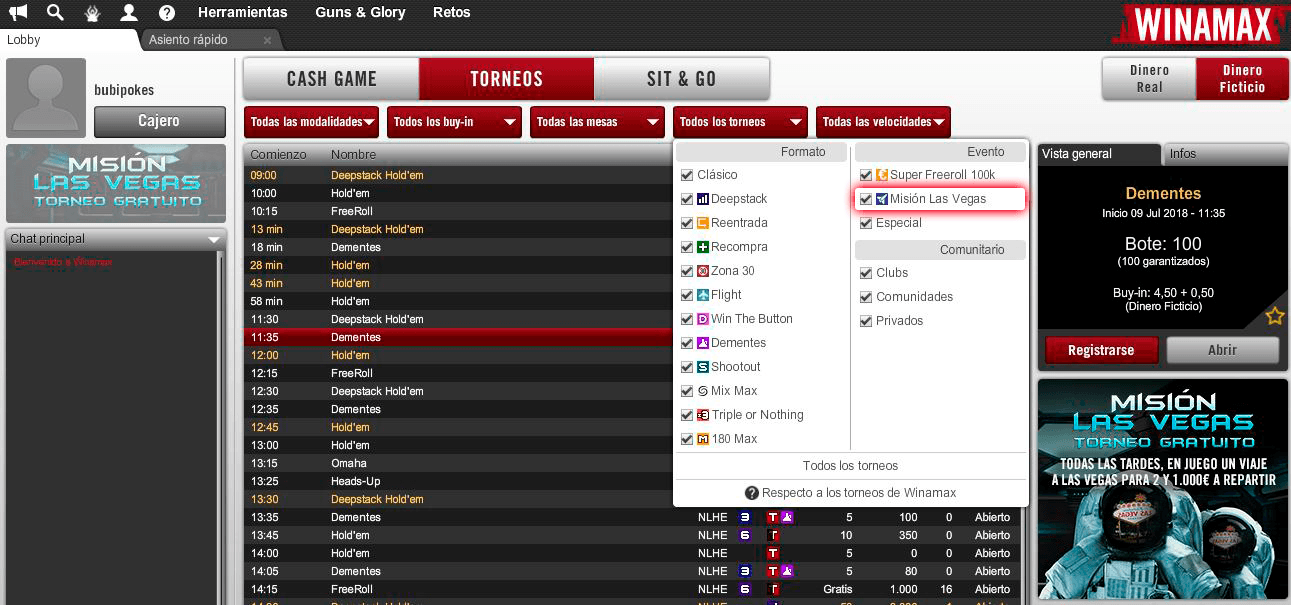Click the Triple or Nothing format icon
The width and height of the screenshot is (1291, 605).
click(703, 415)
